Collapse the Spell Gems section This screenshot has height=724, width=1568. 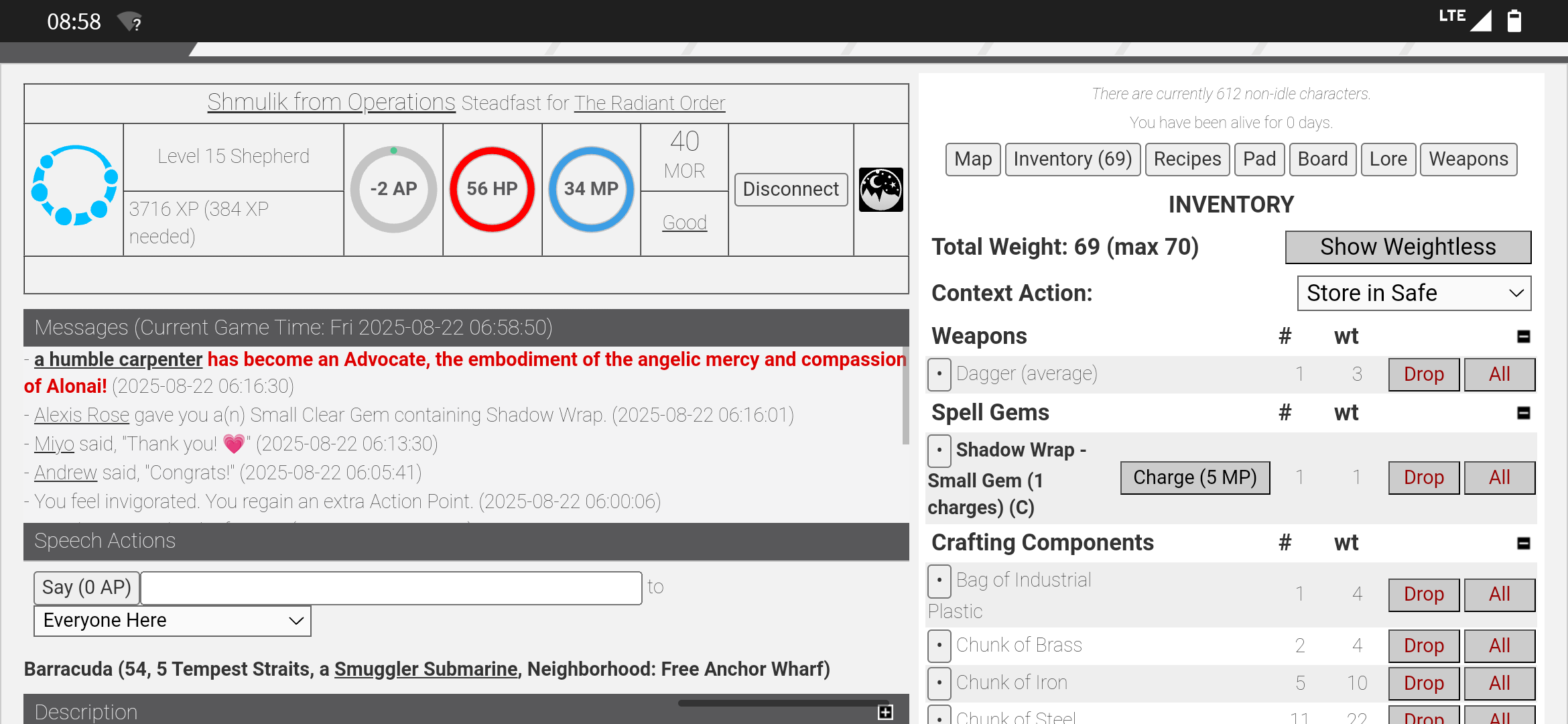point(1523,413)
